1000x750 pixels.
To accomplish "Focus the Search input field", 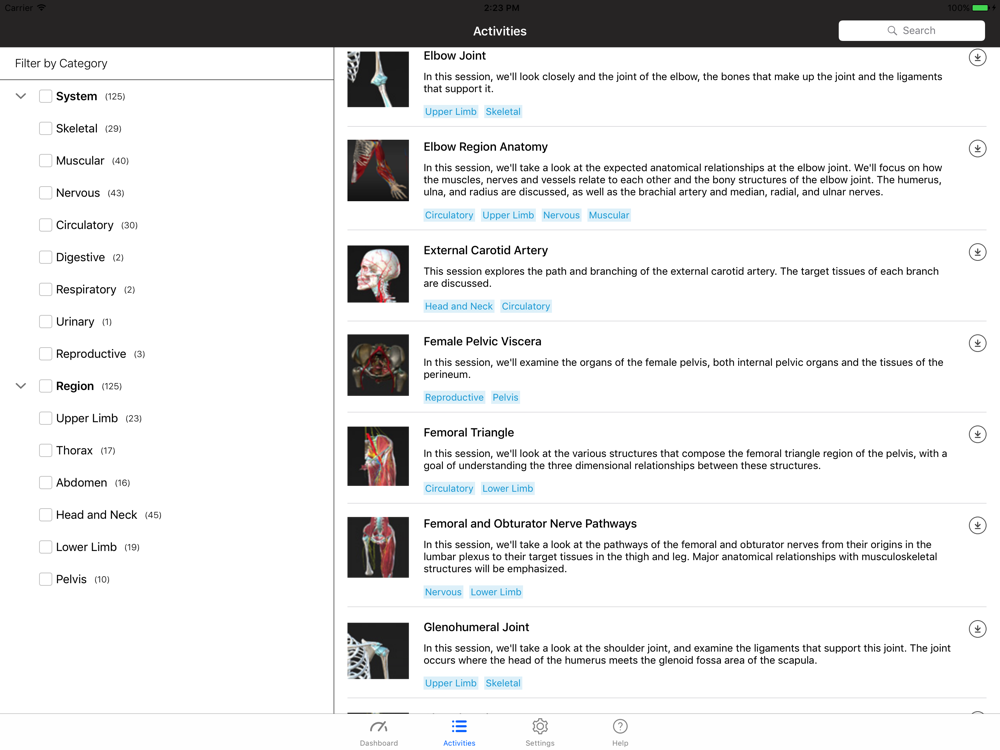I will 911,31.
